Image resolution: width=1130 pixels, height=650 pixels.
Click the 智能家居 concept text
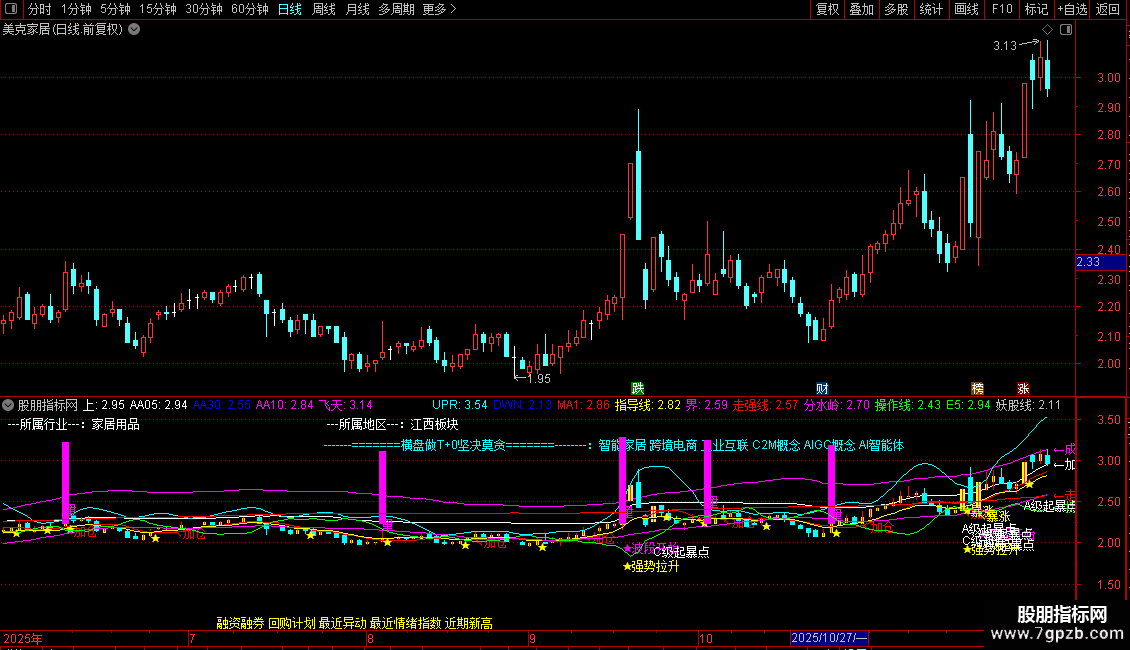(x=622, y=445)
